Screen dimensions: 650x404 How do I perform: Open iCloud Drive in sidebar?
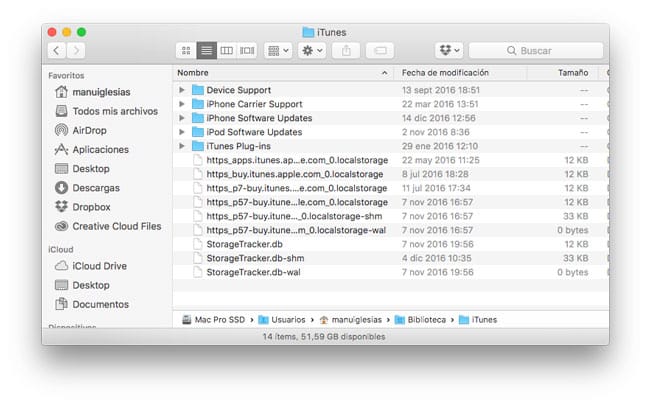91,266
